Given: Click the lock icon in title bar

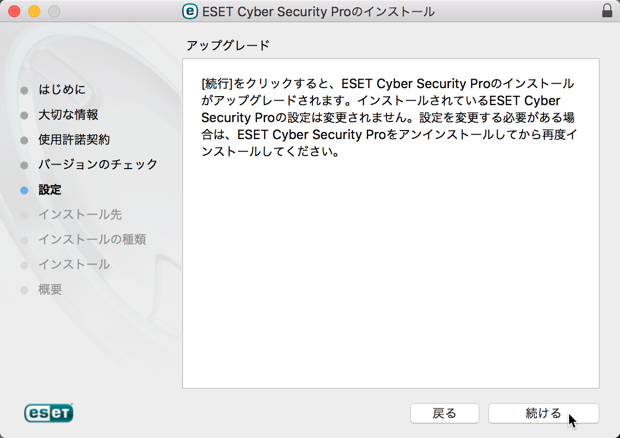Looking at the screenshot, I should [x=607, y=11].
